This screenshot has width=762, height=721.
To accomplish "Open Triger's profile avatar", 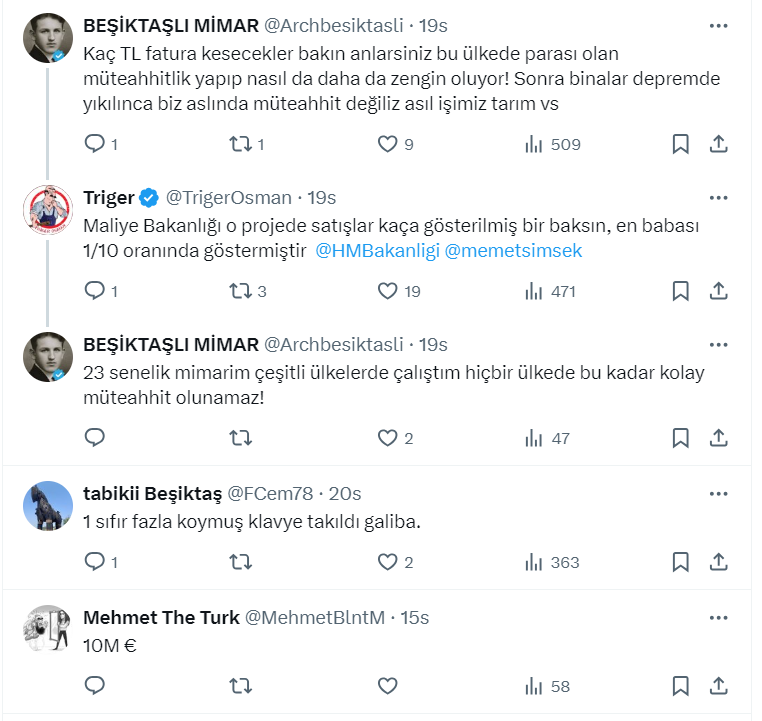I will [x=47, y=209].
